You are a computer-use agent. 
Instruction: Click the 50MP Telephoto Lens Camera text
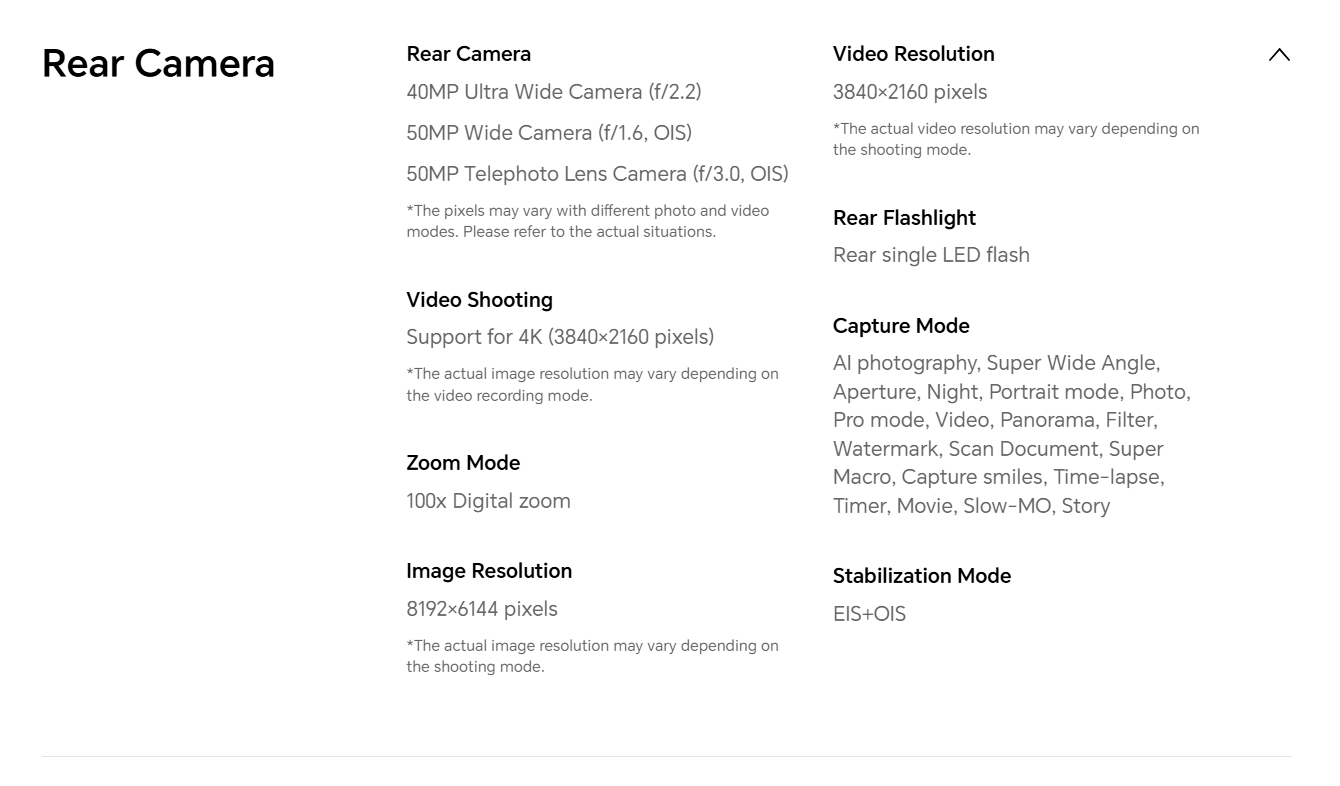click(x=597, y=174)
